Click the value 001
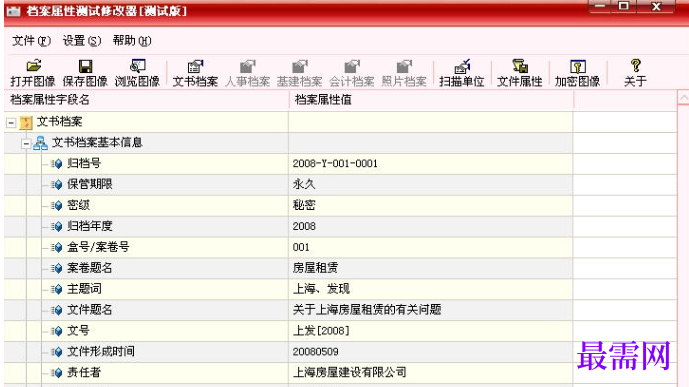The width and height of the screenshot is (689, 387). 301,247
